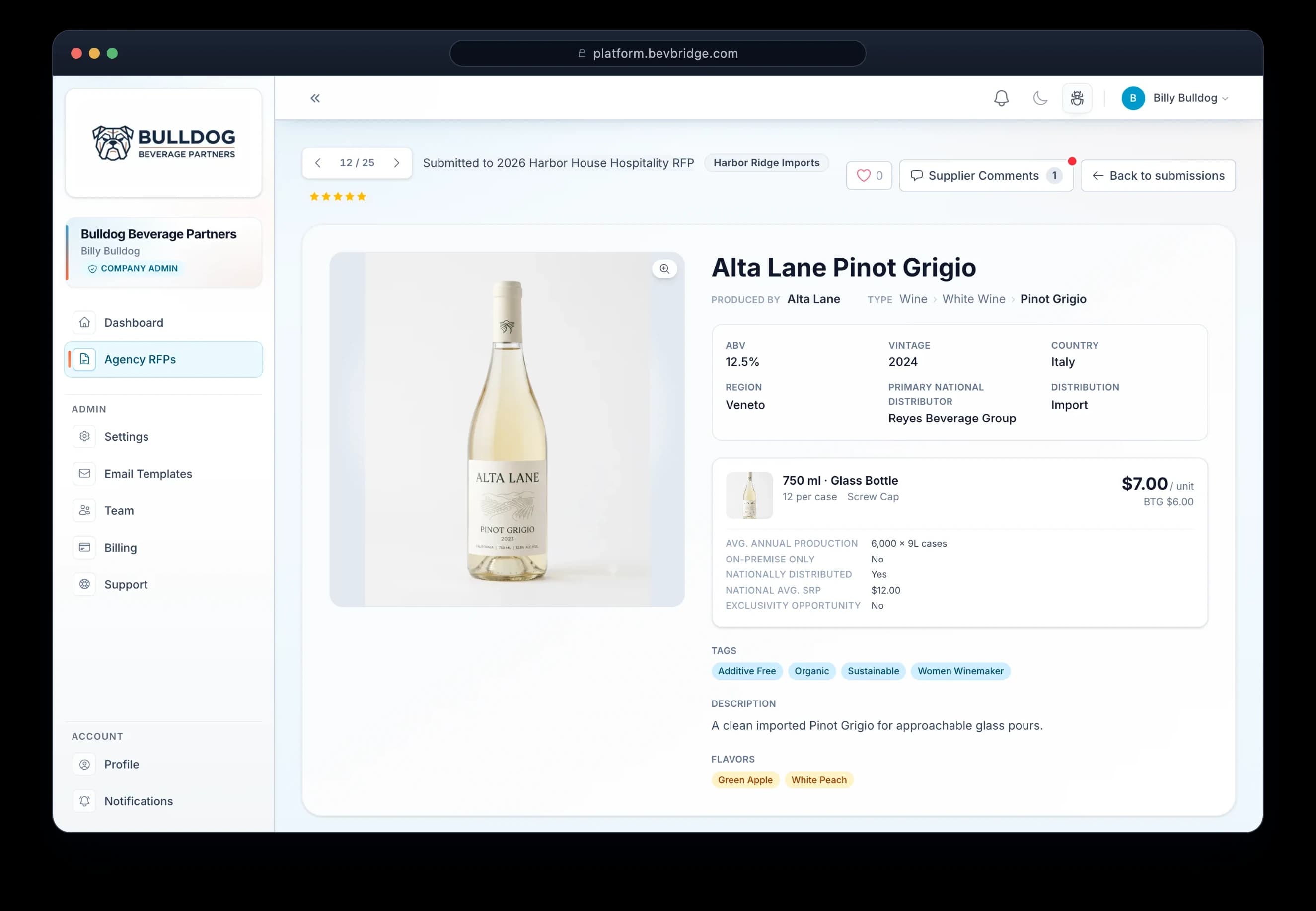Click the browser address bar
1316x911 pixels.
tap(657, 53)
